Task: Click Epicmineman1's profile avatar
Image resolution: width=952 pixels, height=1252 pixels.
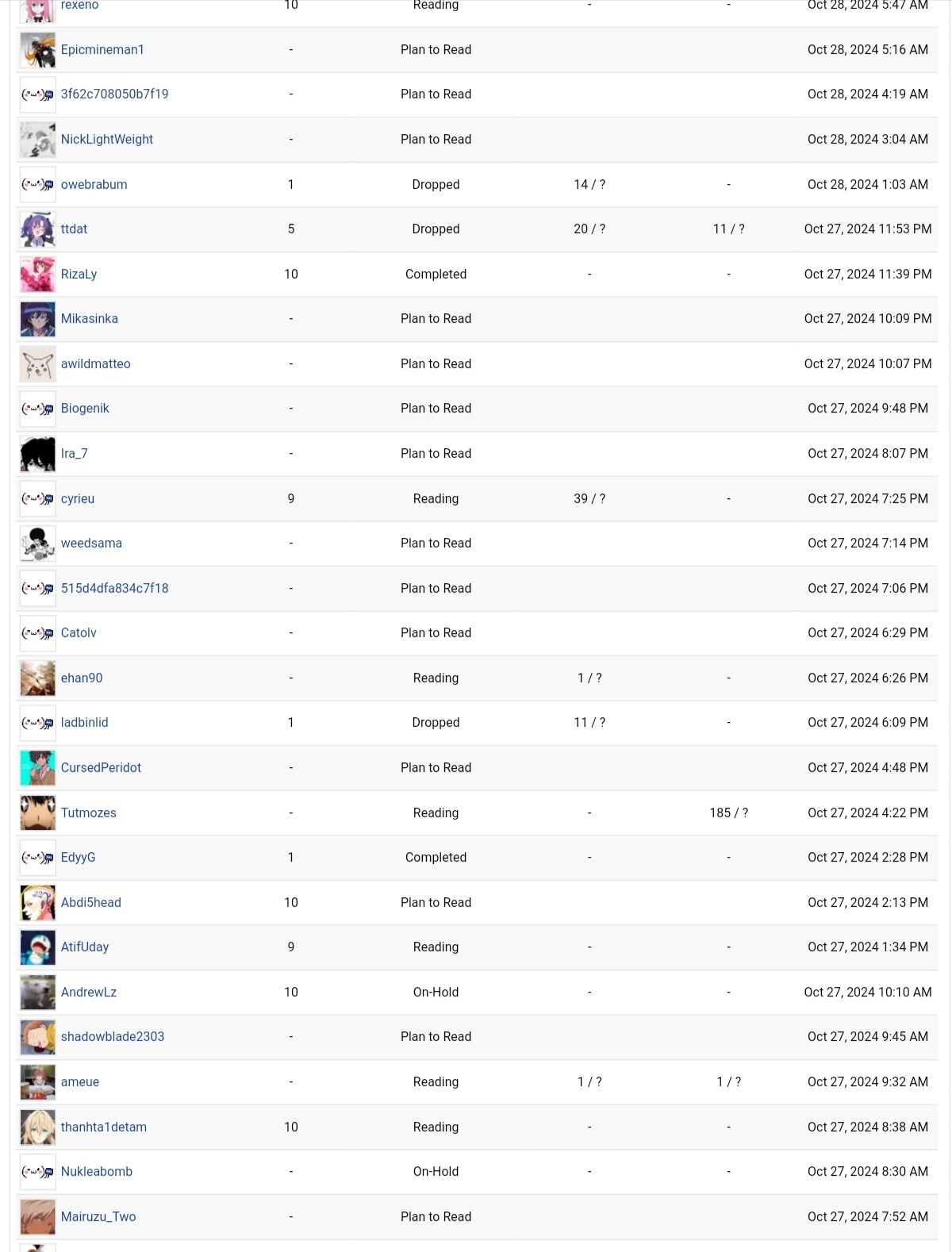Action: [x=37, y=50]
